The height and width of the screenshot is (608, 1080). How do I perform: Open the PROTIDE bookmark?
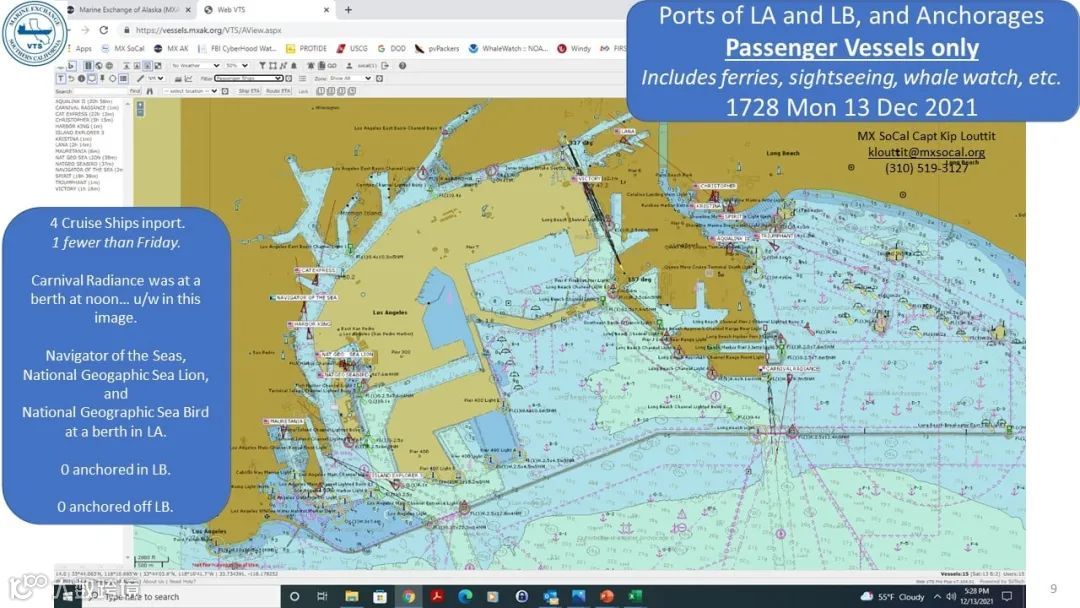(x=307, y=48)
